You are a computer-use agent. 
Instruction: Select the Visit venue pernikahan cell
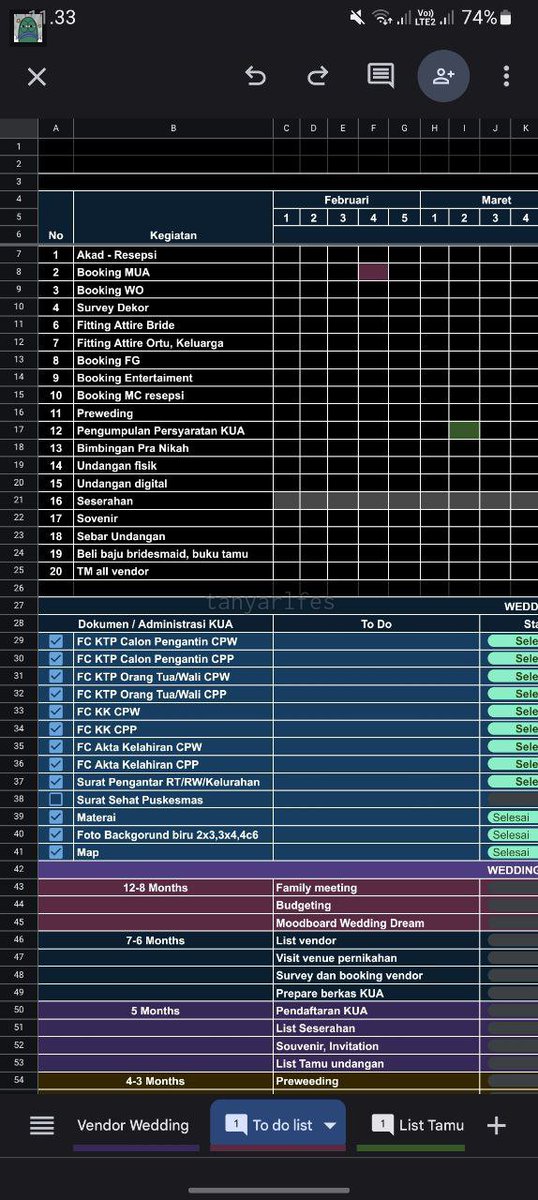pos(376,958)
